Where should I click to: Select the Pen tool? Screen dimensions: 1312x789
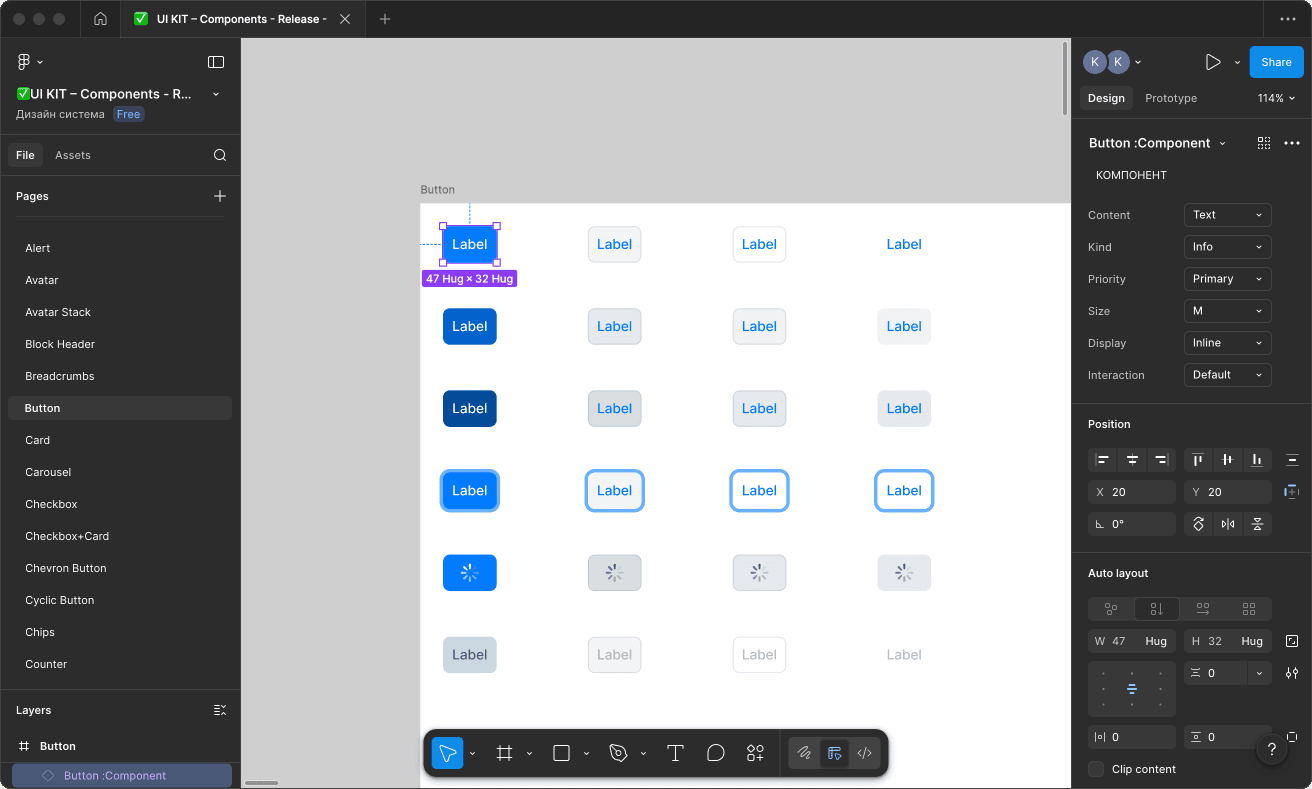pos(618,753)
